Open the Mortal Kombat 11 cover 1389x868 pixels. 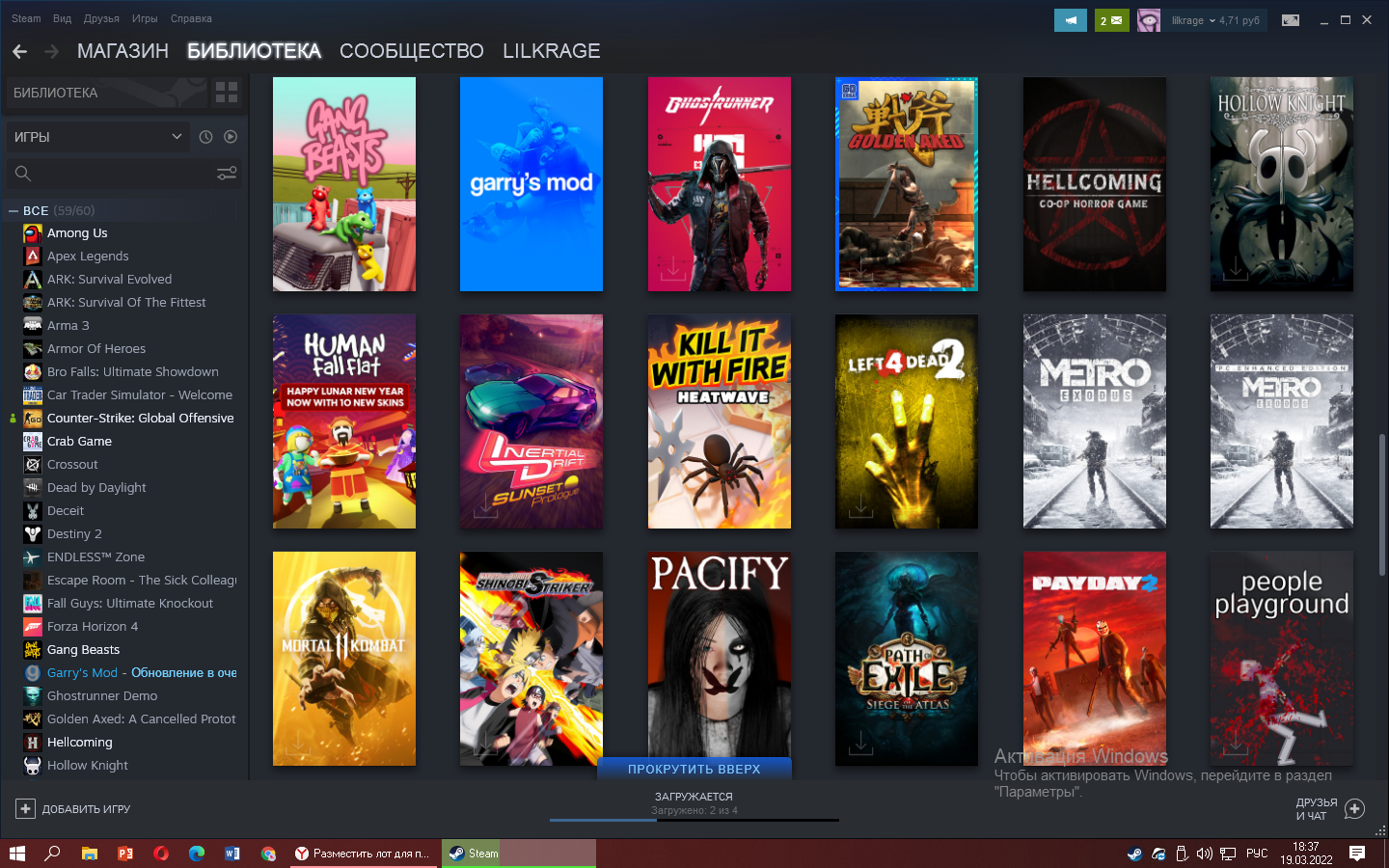[344, 659]
